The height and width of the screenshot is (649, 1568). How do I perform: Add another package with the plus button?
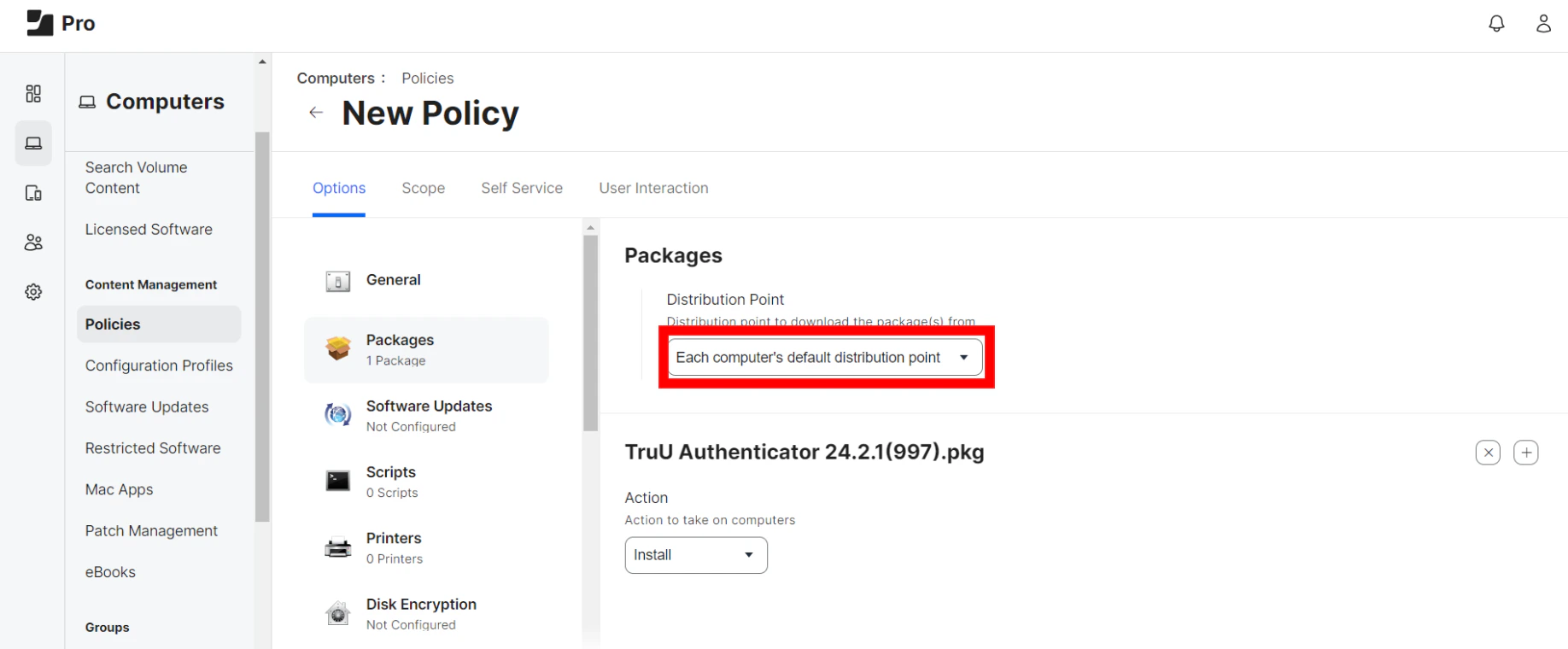tap(1526, 453)
